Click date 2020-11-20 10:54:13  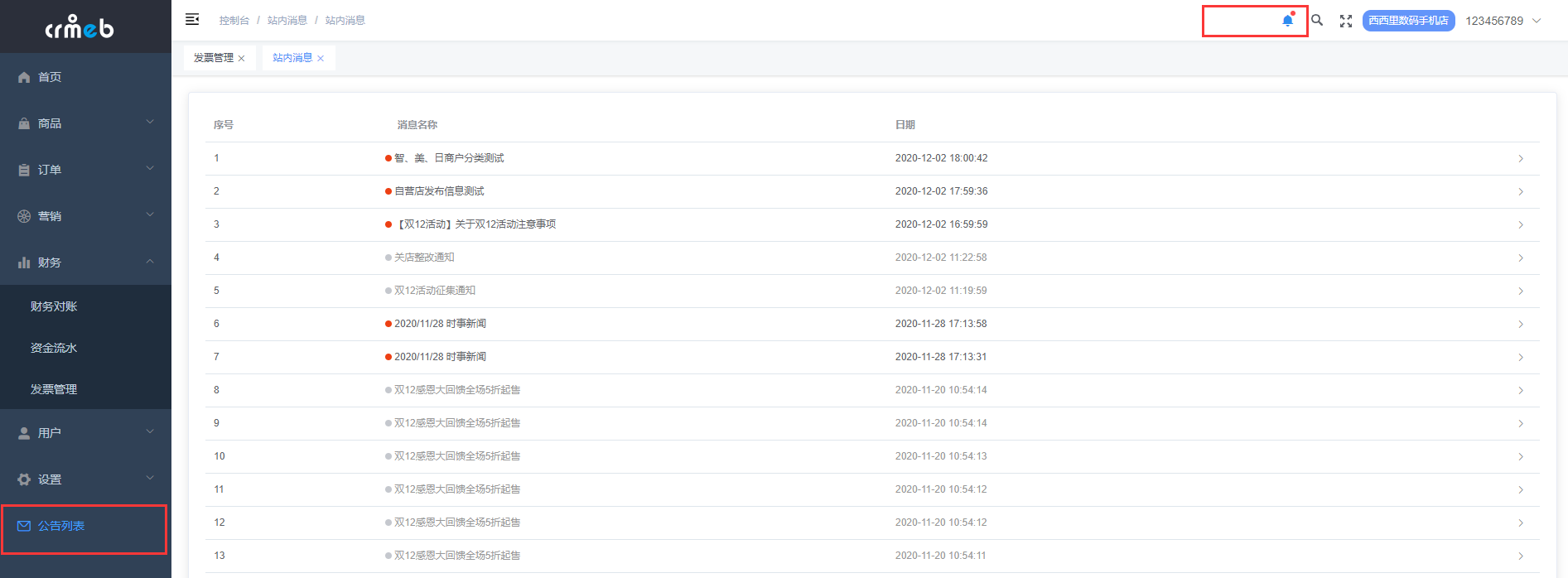[x=941, y=456]
